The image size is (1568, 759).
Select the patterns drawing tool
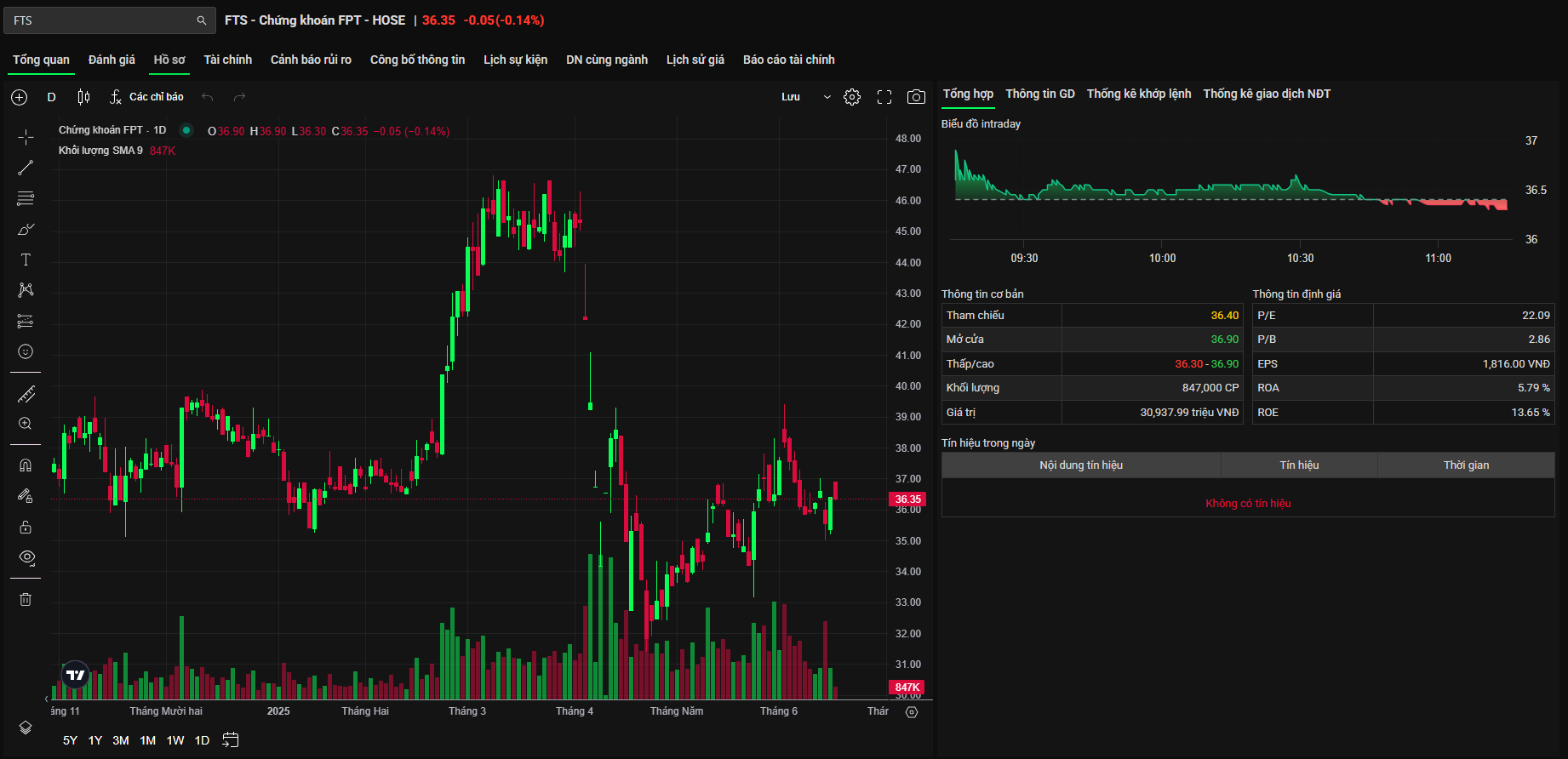tap(26, 290)
